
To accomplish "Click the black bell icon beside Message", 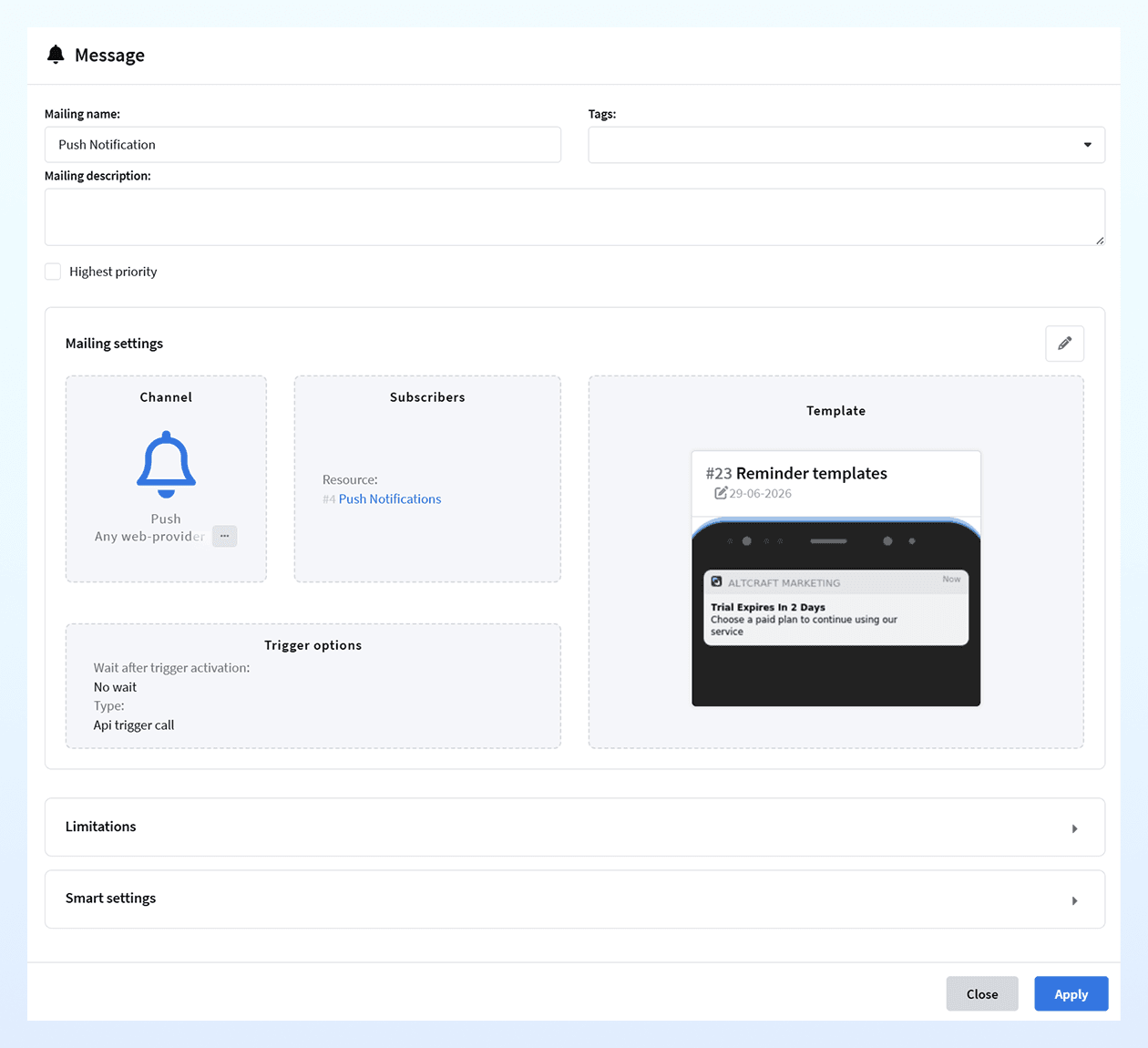I will point(56,55).
